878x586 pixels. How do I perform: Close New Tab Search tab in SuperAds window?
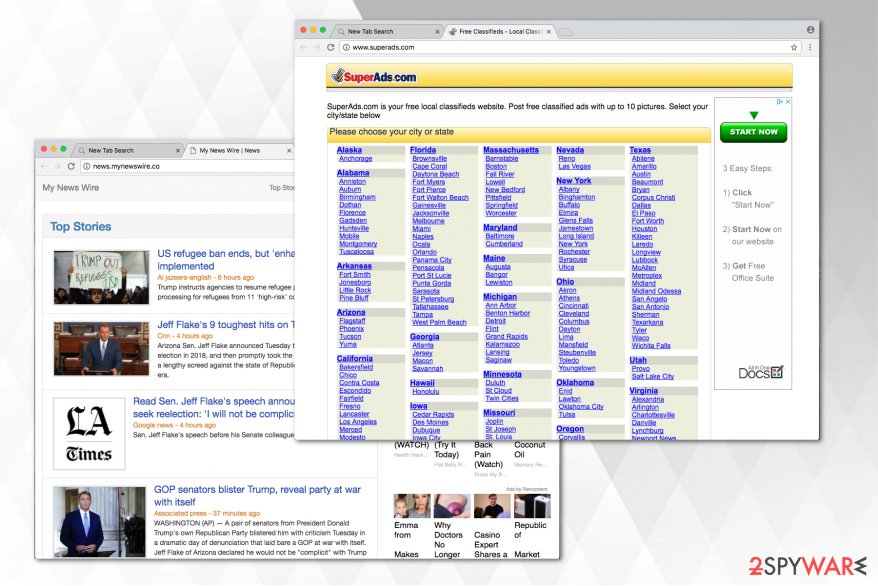click(x=438, y=32)
